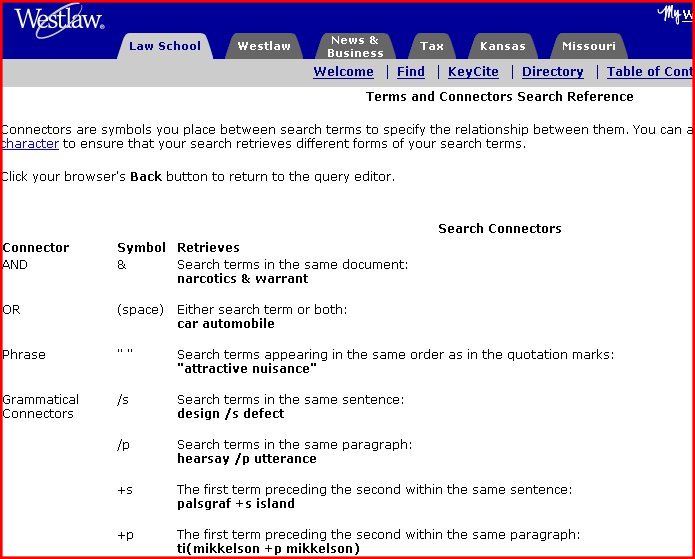The width and height of the screenshot is (695, 559).
Task: Click example 'narcotics & warrant'
Action: [242, 279]
